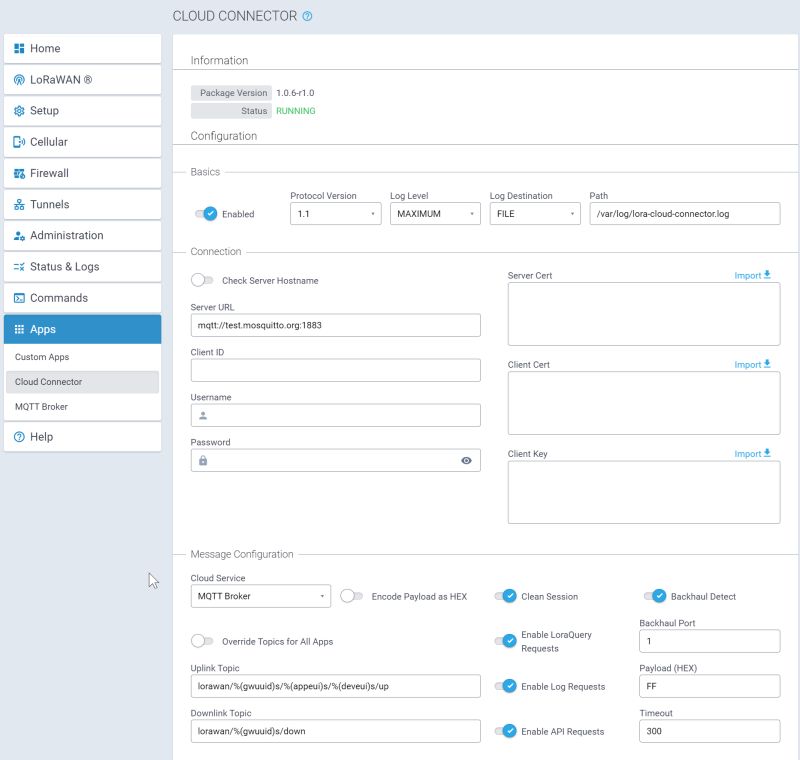The image size is (800, 760).
Task: Import a Client Key file
Action: [753, 453]
